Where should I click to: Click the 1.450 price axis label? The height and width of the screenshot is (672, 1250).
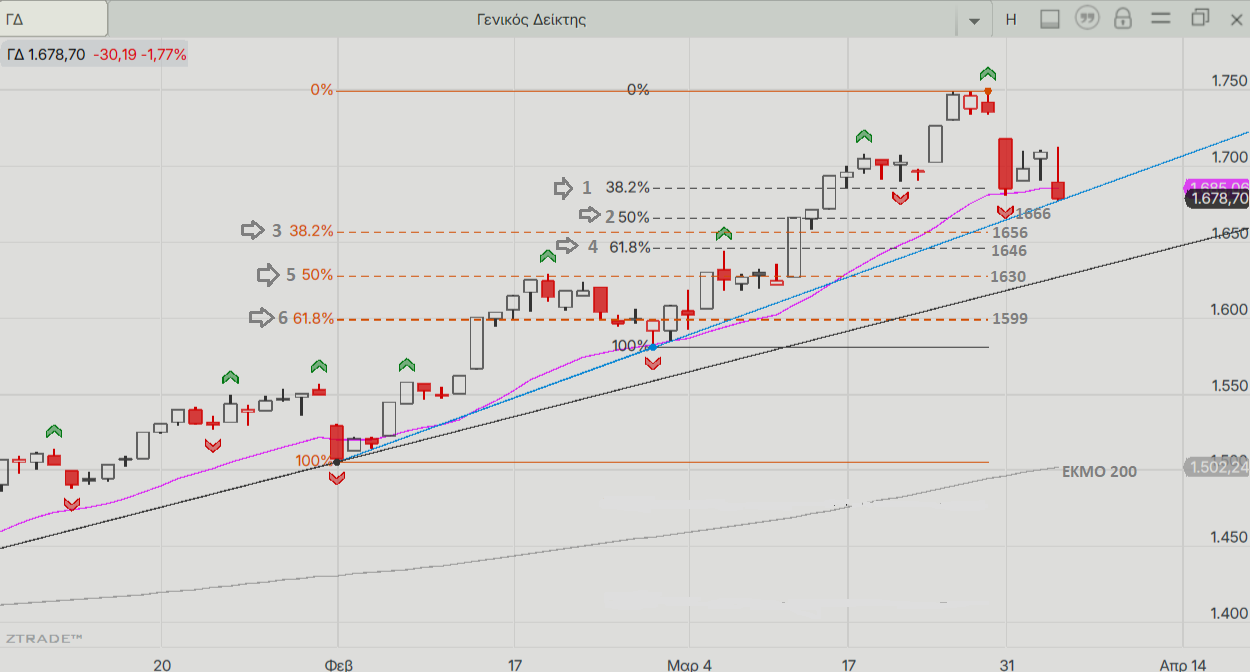pyautogui.click(x=1228, y=538)
